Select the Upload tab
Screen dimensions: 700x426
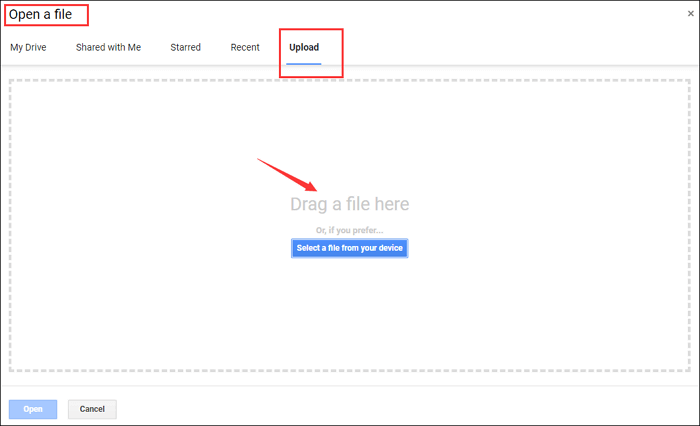[x=304, y=47]
